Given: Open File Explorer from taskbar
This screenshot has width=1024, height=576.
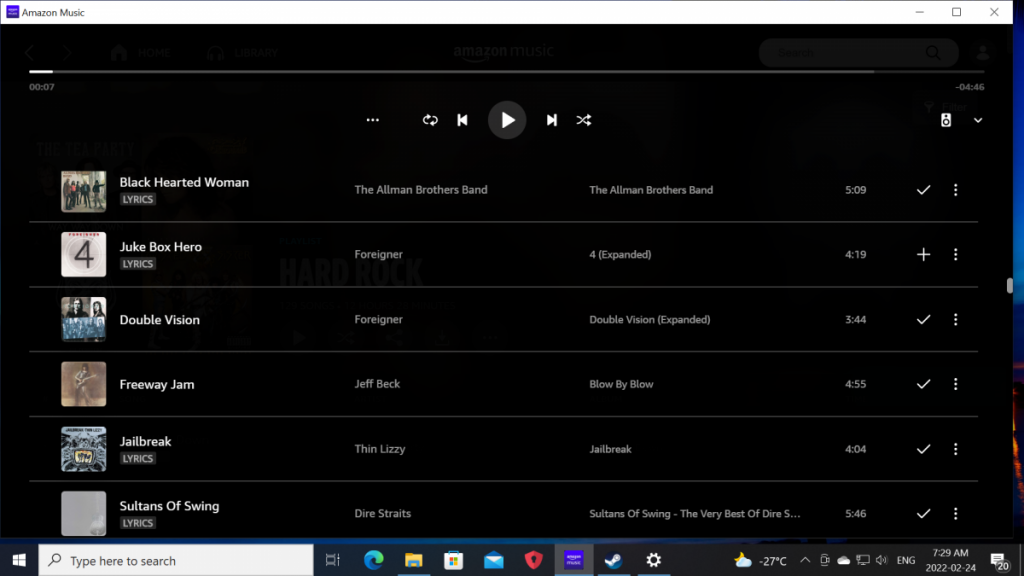Looking at the screenshot, I should coord(413,560).
